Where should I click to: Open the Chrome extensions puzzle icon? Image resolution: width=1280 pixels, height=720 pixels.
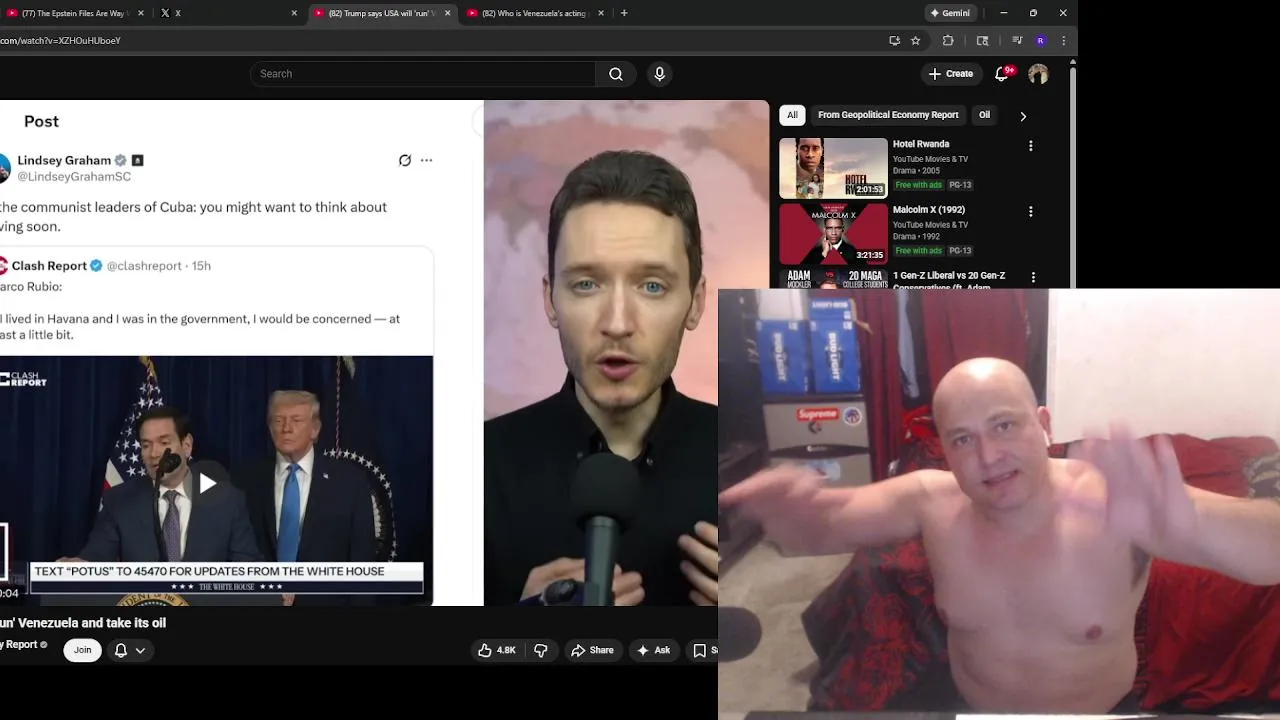point(948,41)
